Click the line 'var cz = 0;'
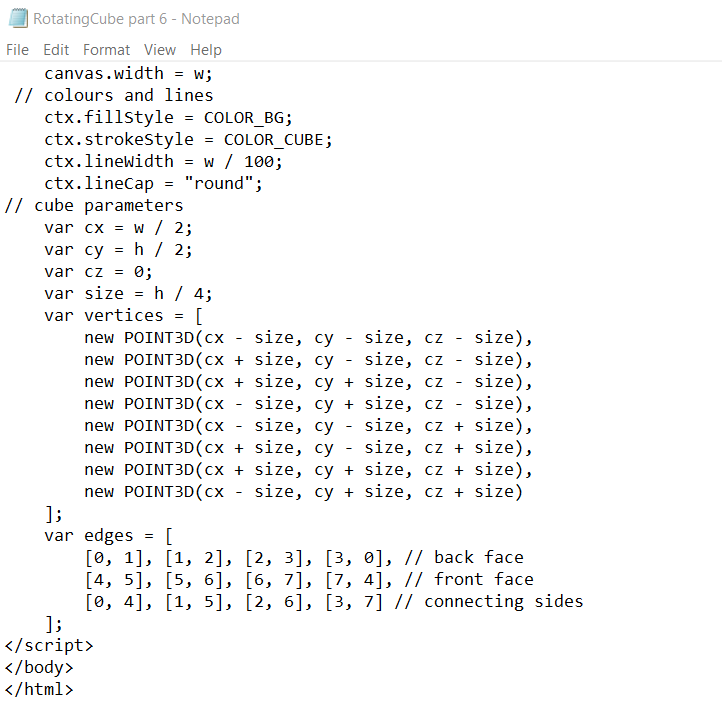This screenshot has height=703, width=722. [98, 272]
